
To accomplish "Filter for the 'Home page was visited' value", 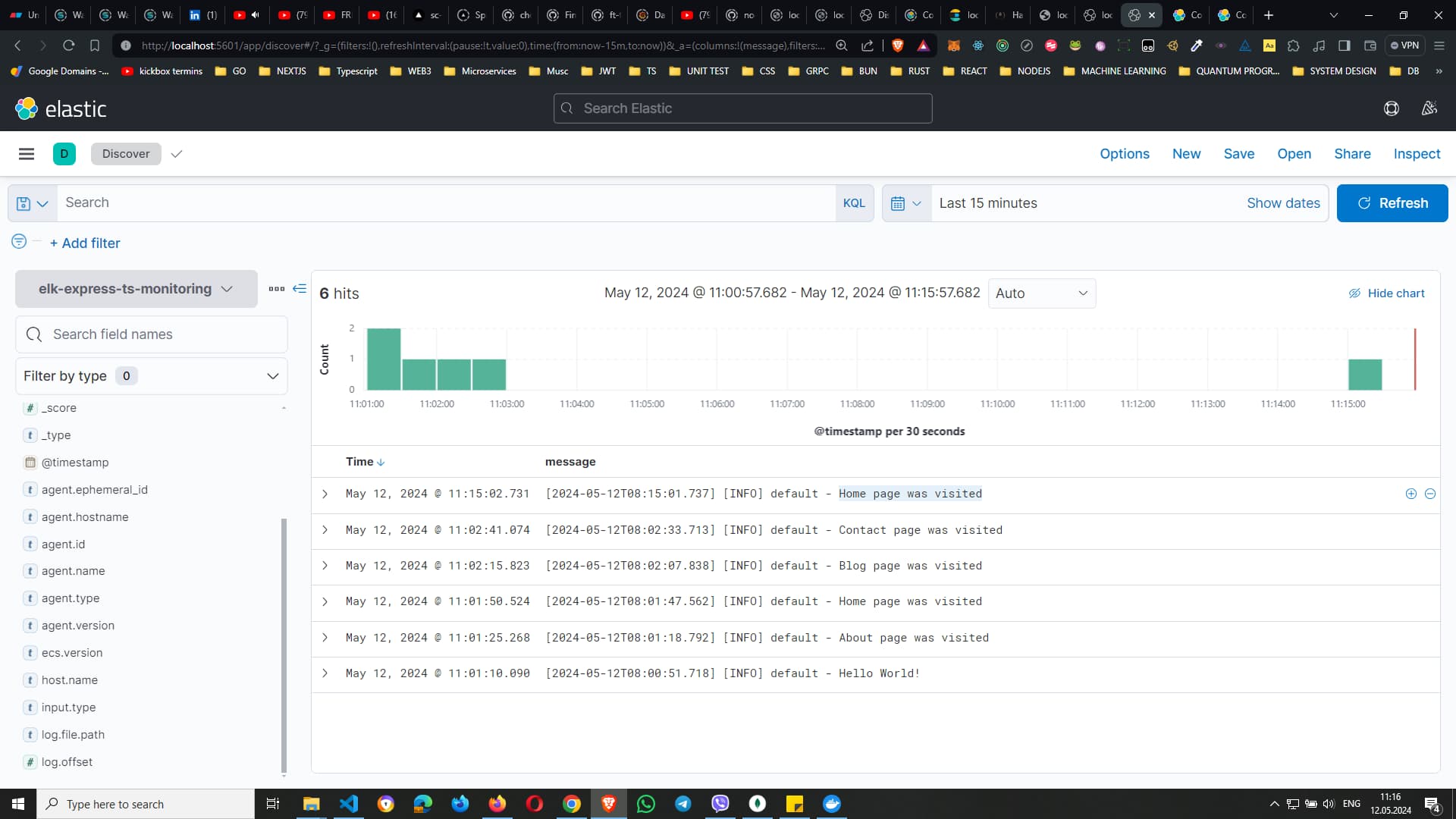I will (1410, 494).
